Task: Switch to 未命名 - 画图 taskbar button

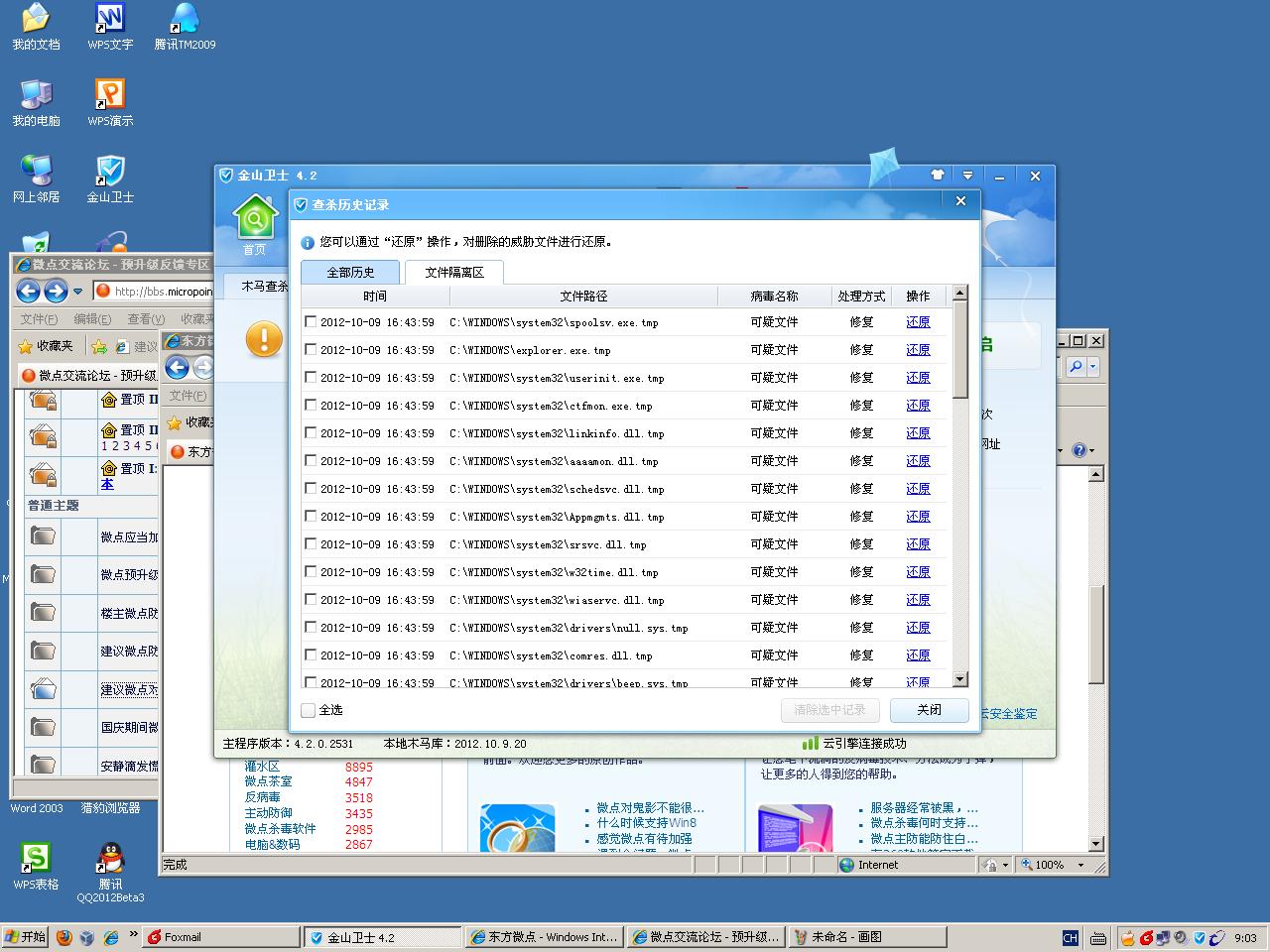Action: point(867,937)
